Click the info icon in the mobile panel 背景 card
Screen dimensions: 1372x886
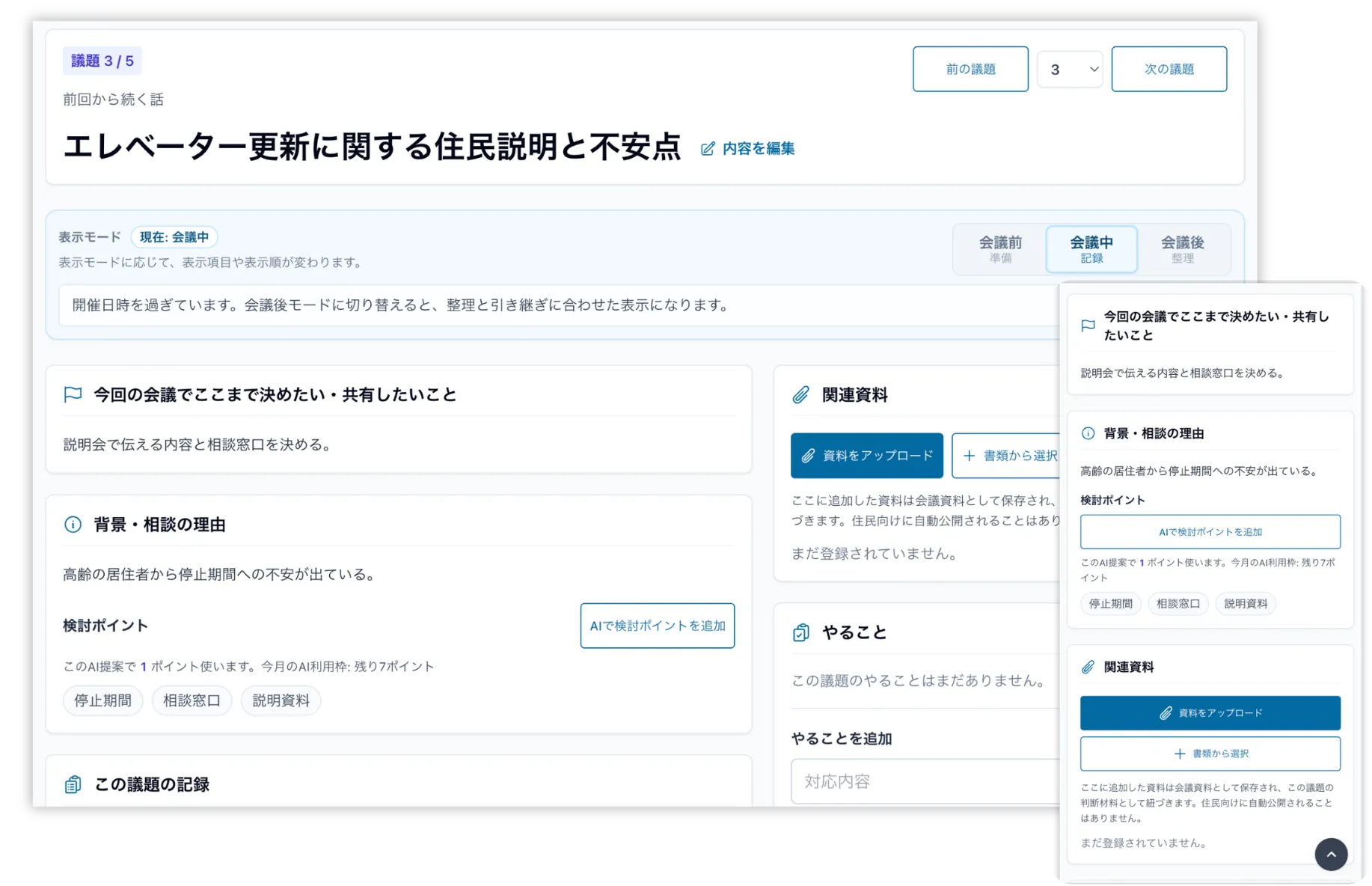(x=1088, y=433)
